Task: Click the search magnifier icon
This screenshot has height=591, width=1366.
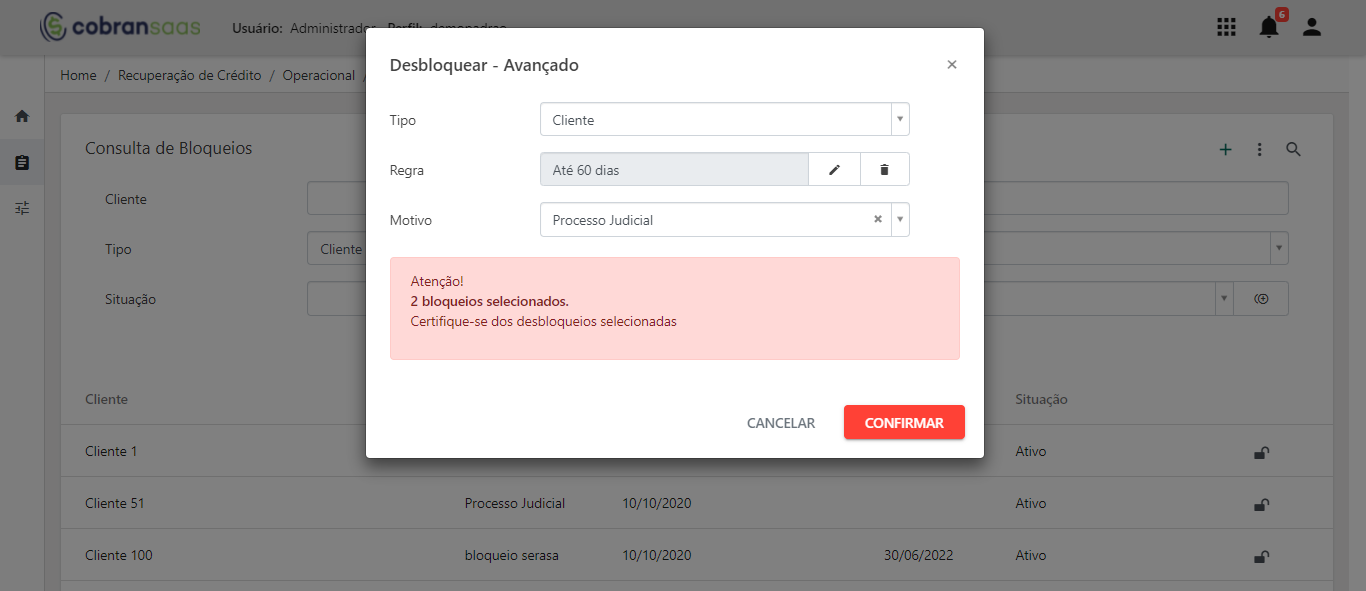Action: pos(1293,150)
